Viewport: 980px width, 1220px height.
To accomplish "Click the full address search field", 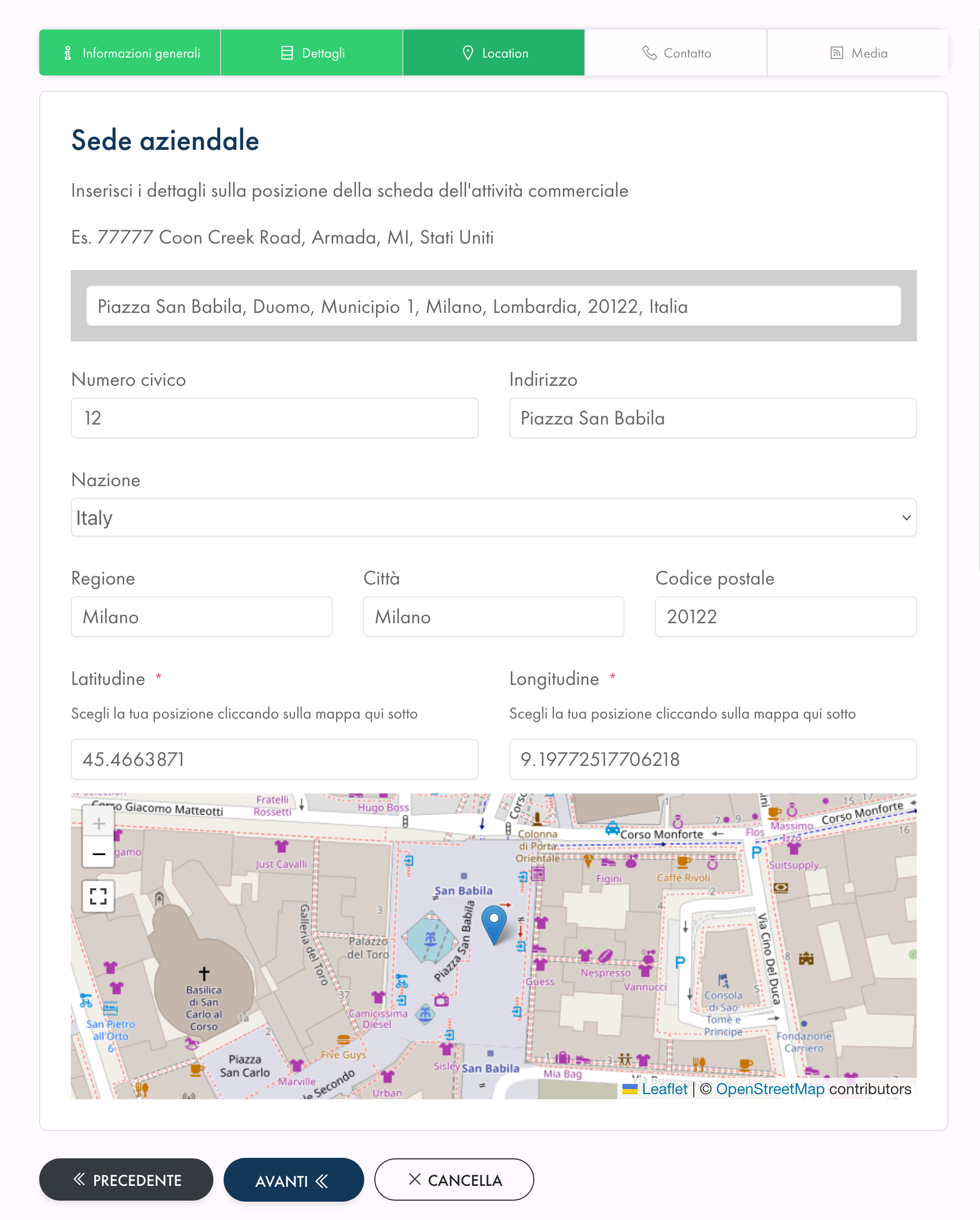I will click(x=493, y=306).
